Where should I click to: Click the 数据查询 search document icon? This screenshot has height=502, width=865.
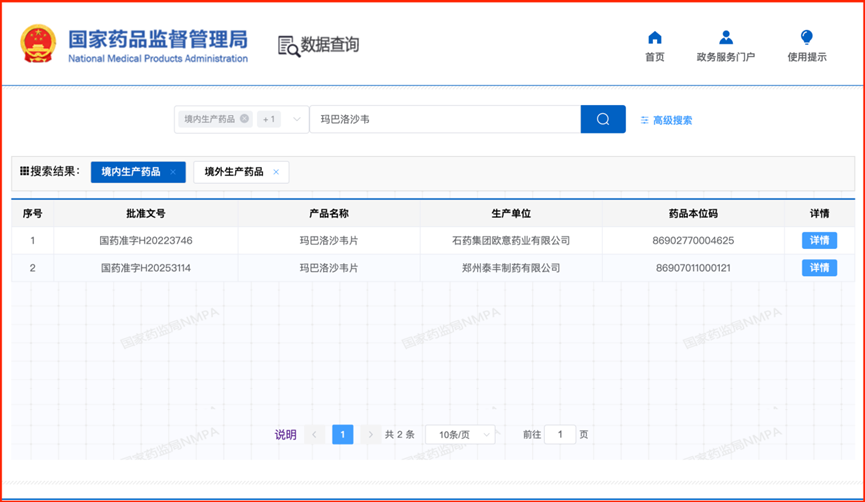[x=289, y=46]
